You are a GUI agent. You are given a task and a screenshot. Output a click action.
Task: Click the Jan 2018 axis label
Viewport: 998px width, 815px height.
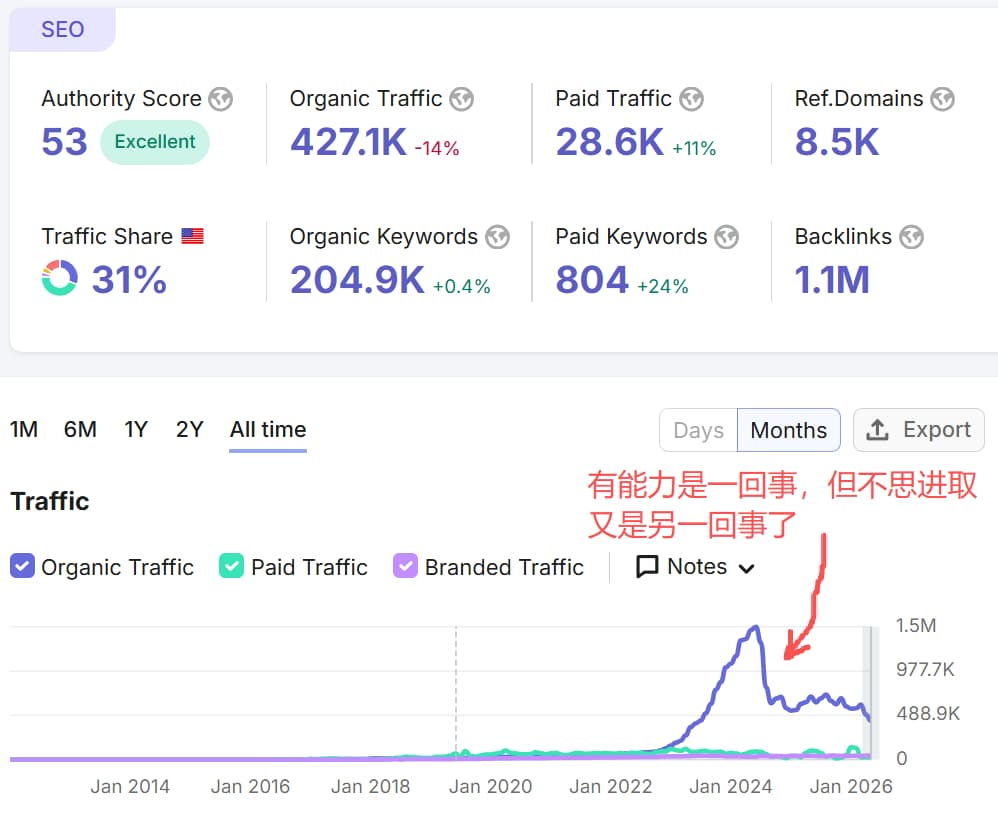coord(370,787)
